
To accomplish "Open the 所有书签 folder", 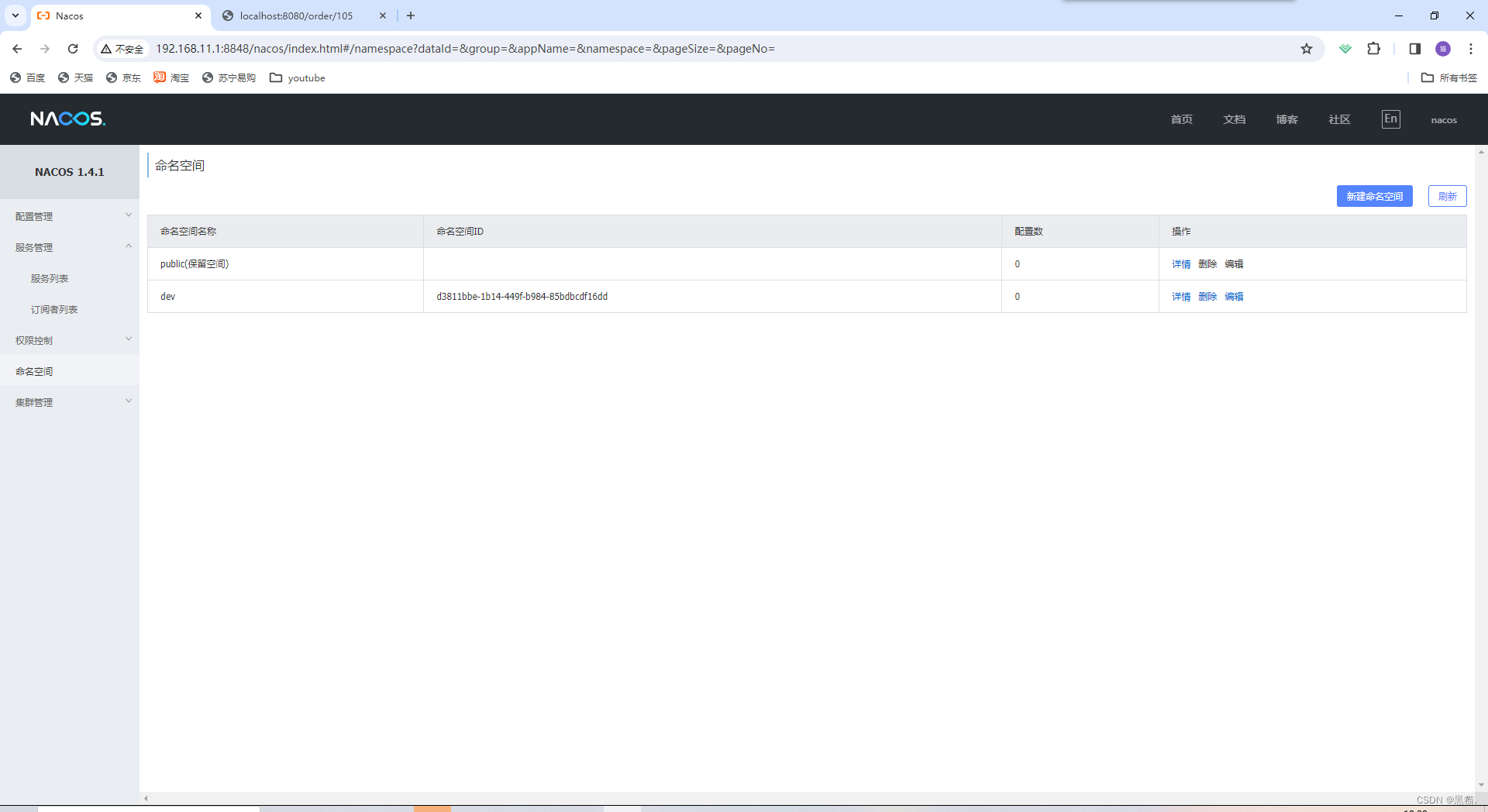I will point(1448,77).
